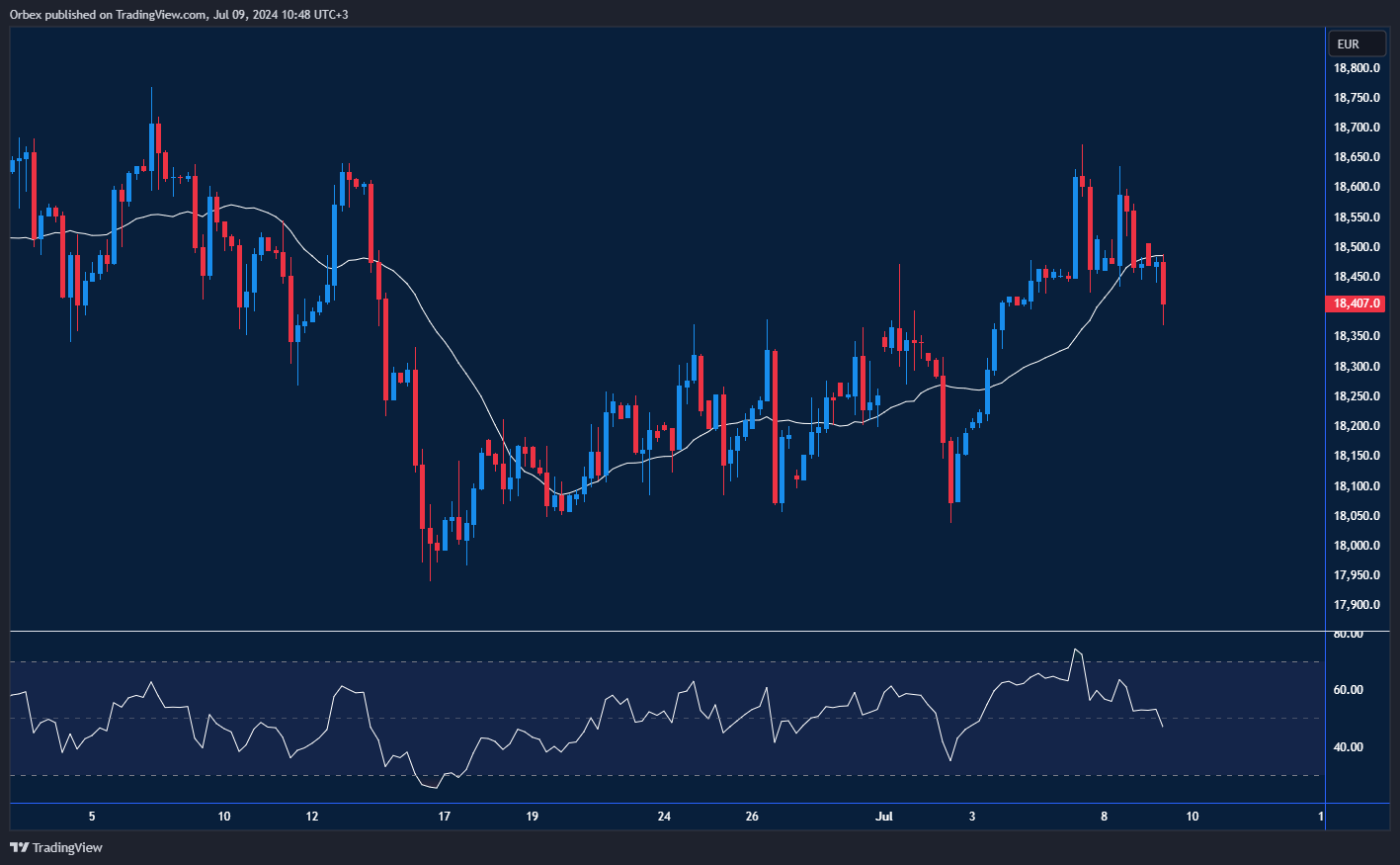The height and width of the screenshot is (865, 1400).
Task: Click the 17,900.0 price axis label
Action: (x=1356, y=605)
